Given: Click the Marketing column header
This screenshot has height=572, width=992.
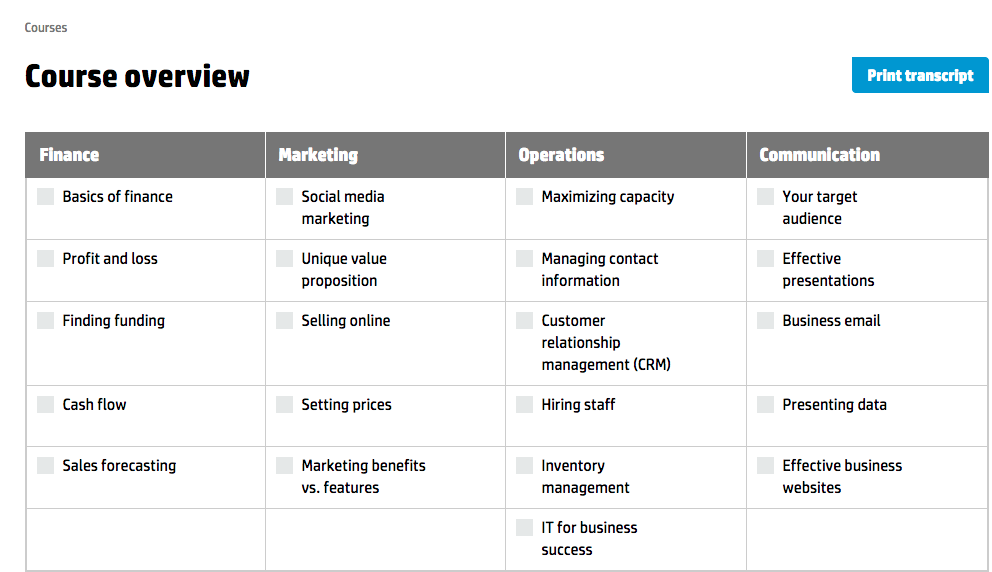Looking at the screenshot, I should click(318, 155).
